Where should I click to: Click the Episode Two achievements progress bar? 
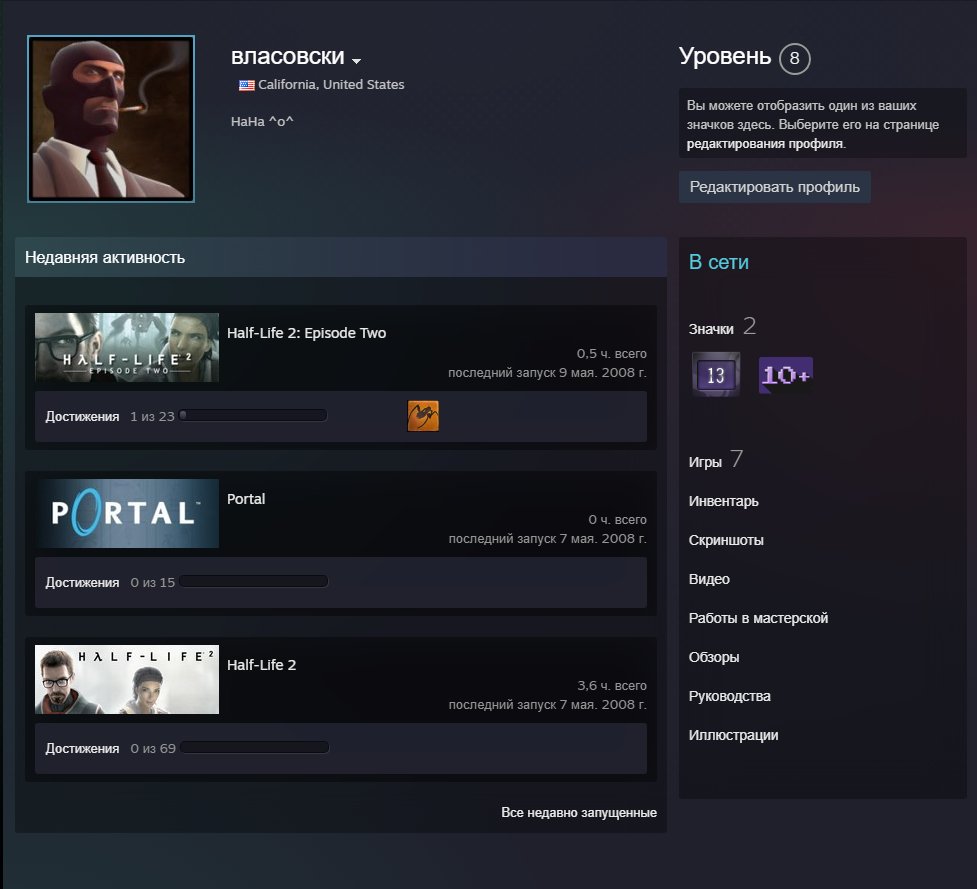tap(253, 416)
